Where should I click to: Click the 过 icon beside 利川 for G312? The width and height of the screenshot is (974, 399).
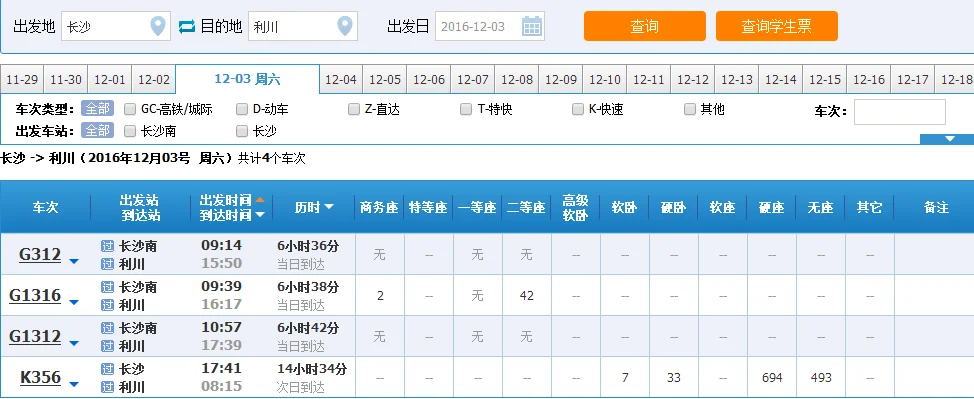(107, 264)
